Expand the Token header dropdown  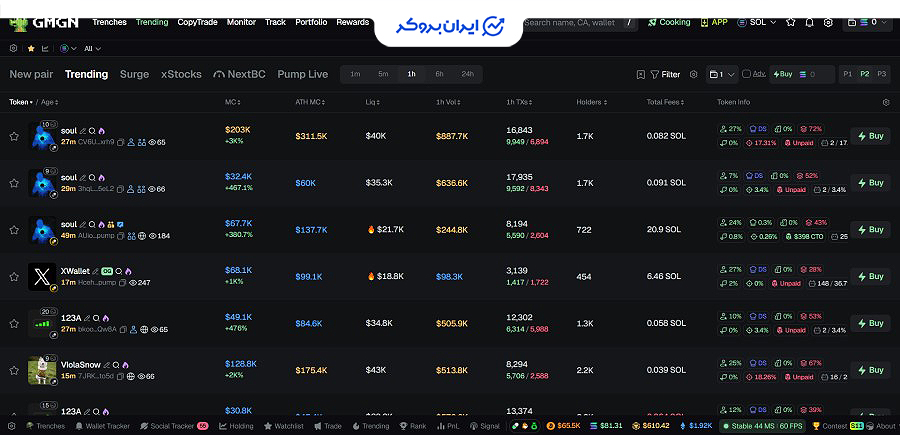(x=21, y=102)
